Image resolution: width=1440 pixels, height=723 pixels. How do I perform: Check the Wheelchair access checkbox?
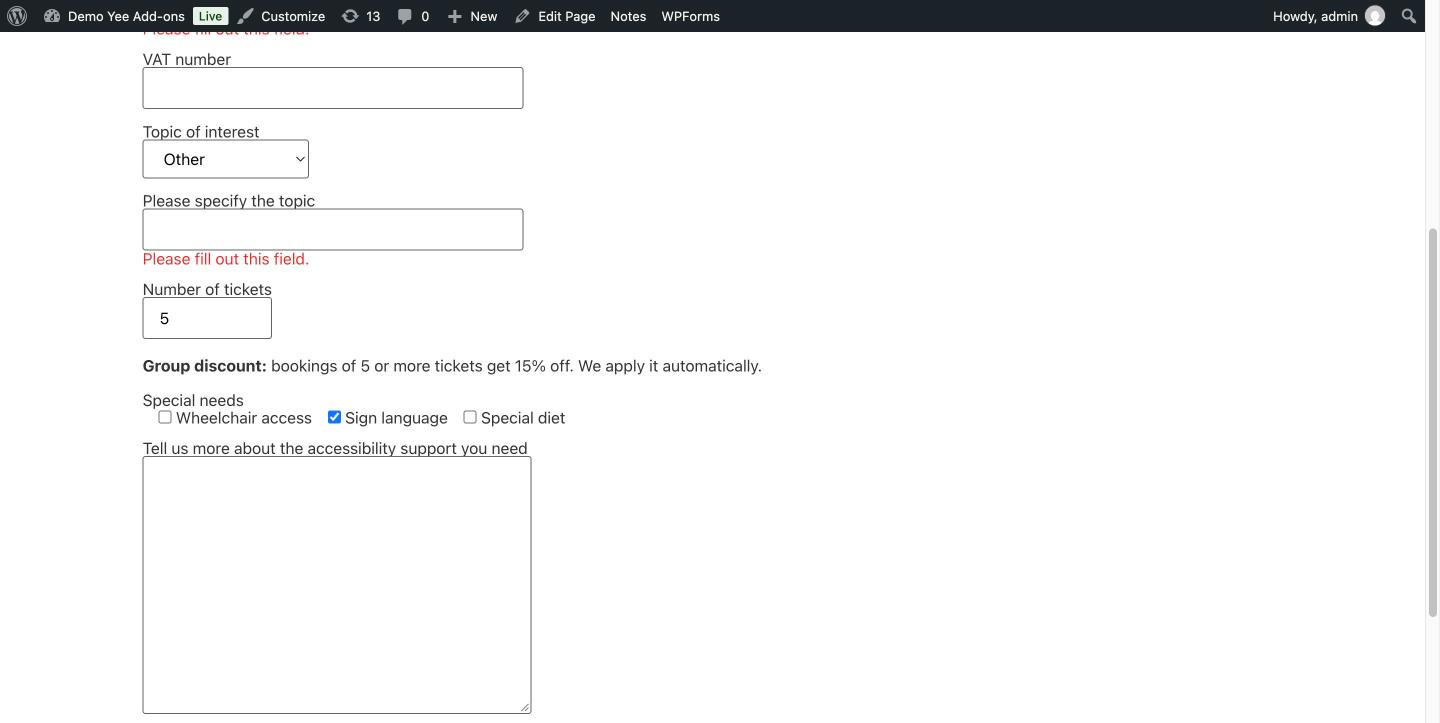[165, 417]
